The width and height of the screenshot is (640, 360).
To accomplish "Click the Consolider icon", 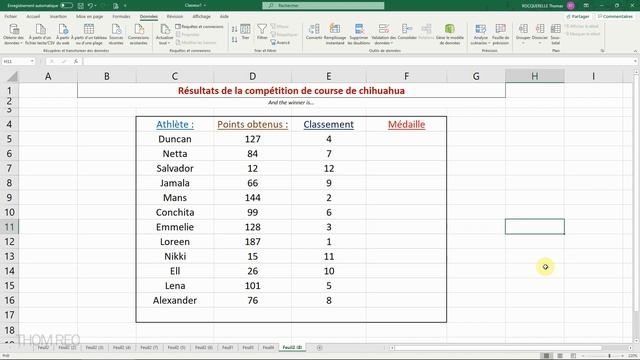I will pos(407,31).
